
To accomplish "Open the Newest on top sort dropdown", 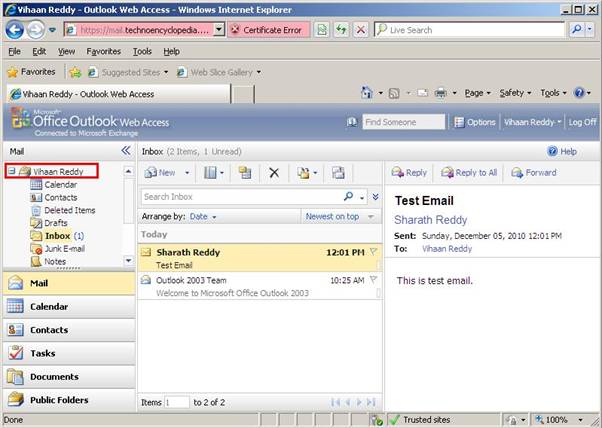I will click(x=339, y=216).
